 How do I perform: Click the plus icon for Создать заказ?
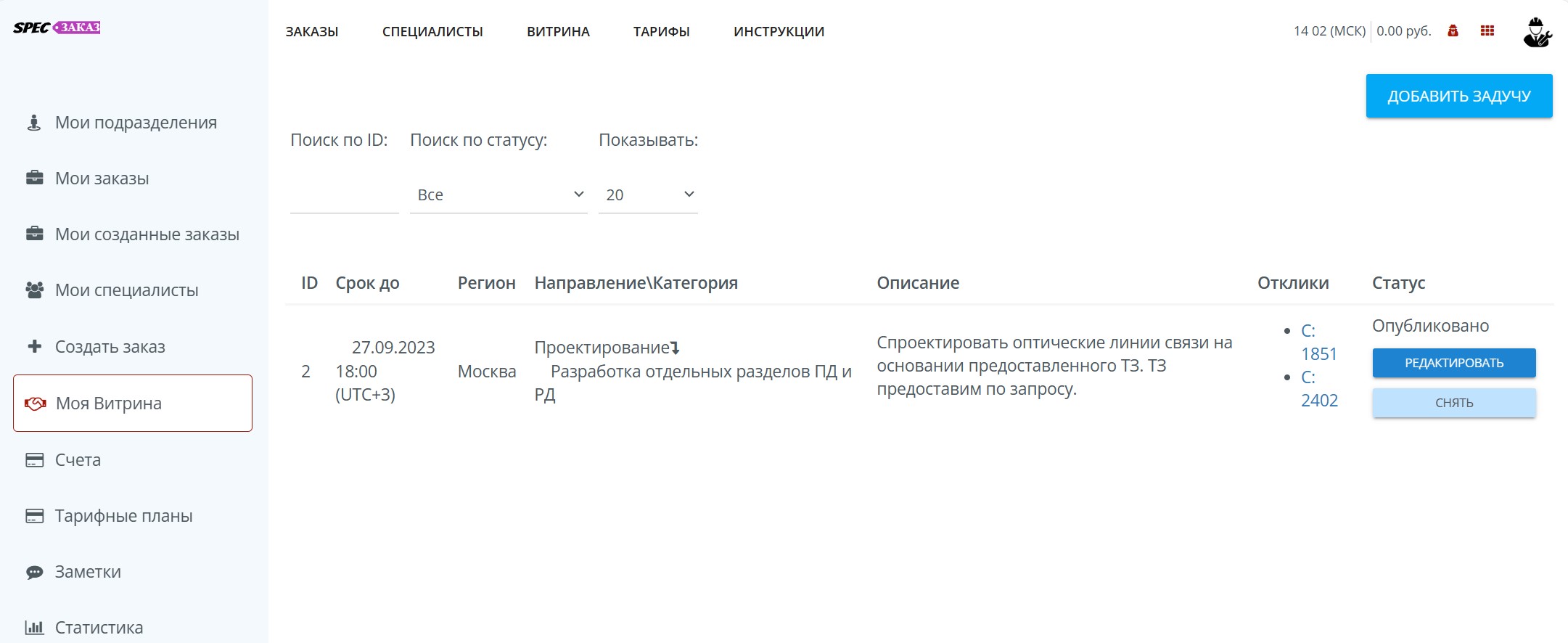pyautogui.click(x=34, y=346)
